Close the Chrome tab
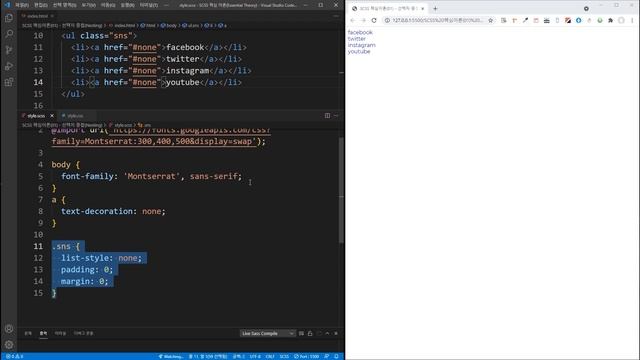 422,9
